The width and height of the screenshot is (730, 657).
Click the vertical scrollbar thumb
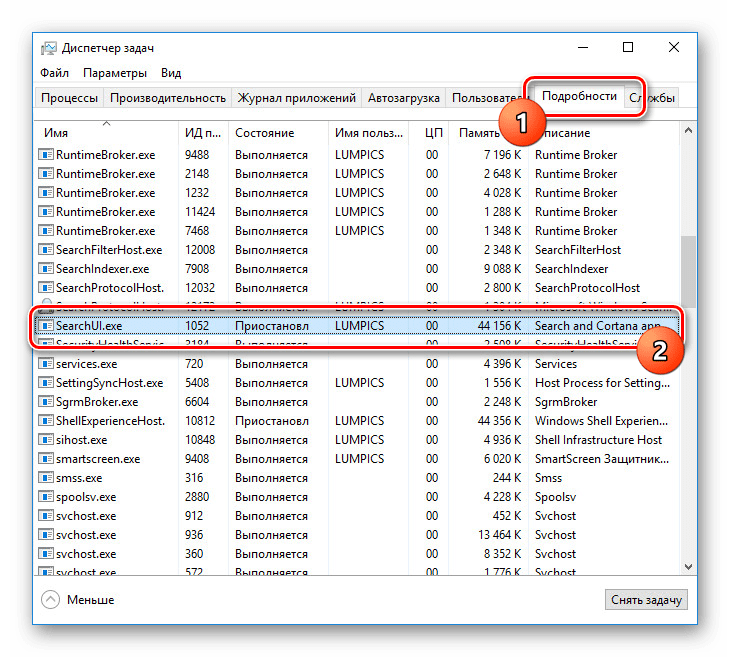tap(688, 271)
